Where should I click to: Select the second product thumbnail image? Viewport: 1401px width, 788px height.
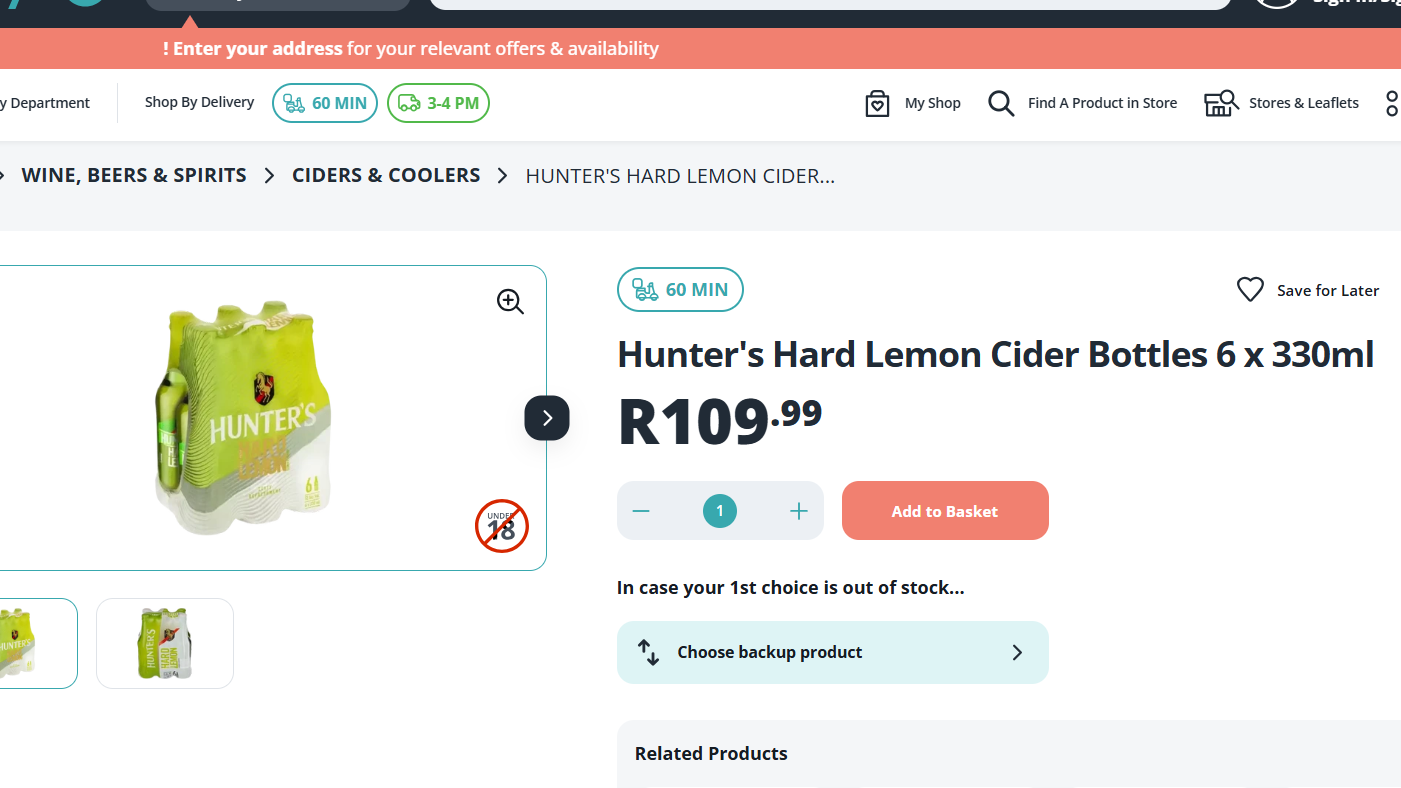(165, 643)
